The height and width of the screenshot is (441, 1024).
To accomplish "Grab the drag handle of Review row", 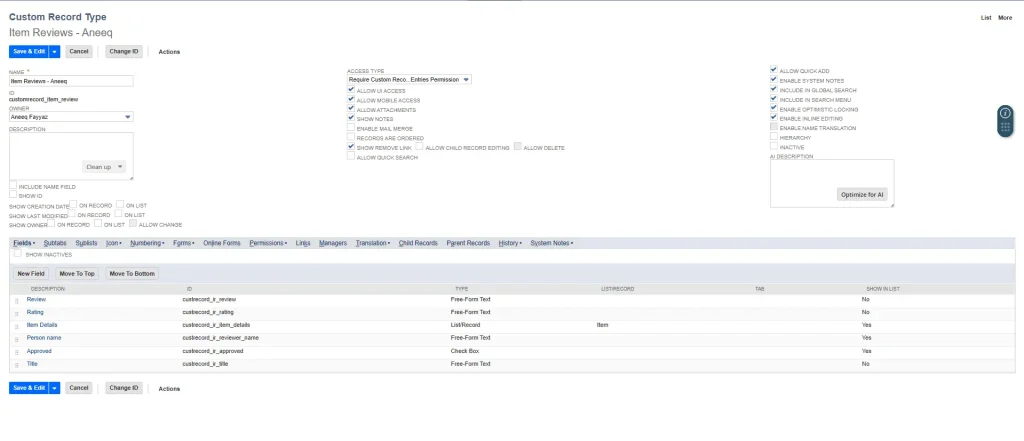I will coord(17,300).
